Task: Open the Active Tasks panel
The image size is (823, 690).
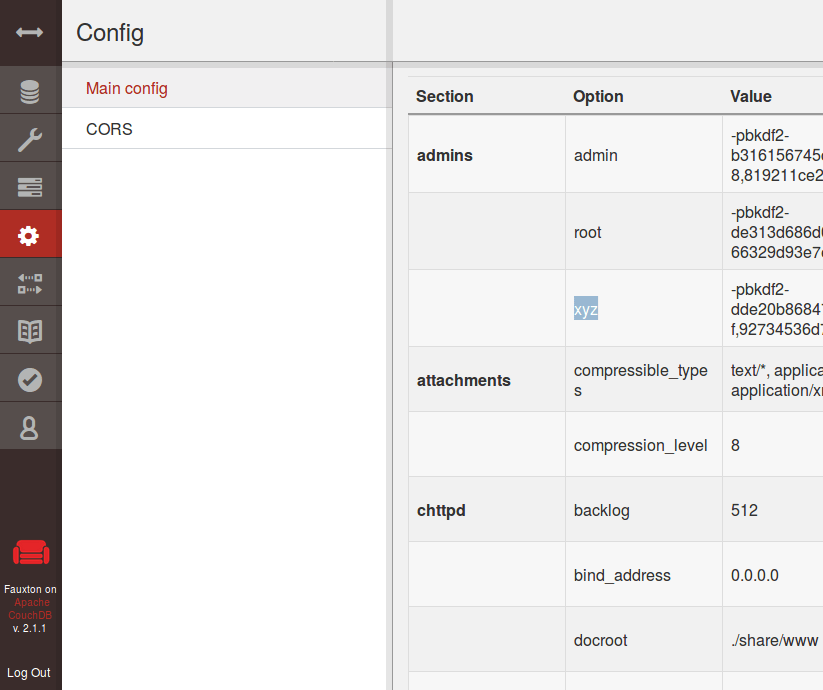Action: point(31,186)
